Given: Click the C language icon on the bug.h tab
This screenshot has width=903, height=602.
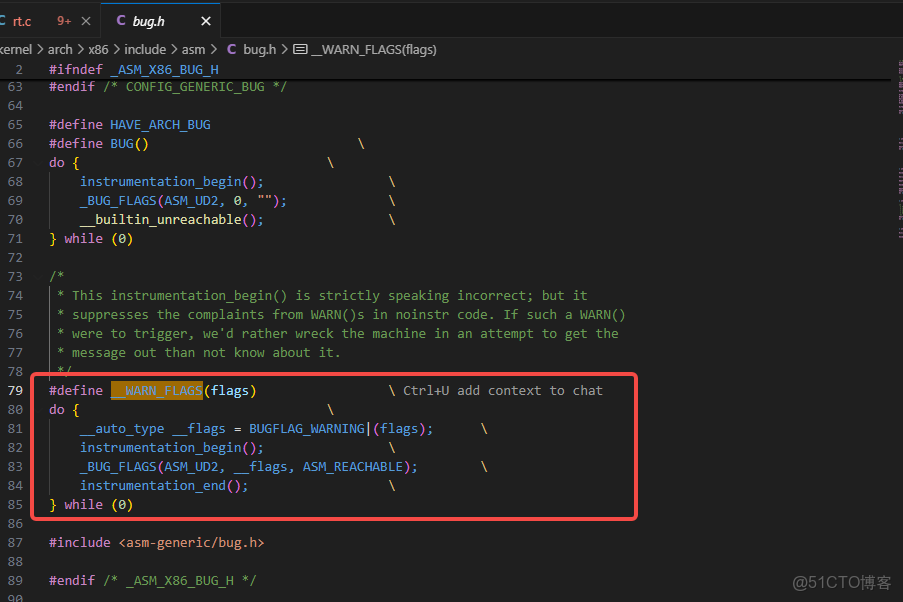Looking at the screenshot, I should point(121,20).
